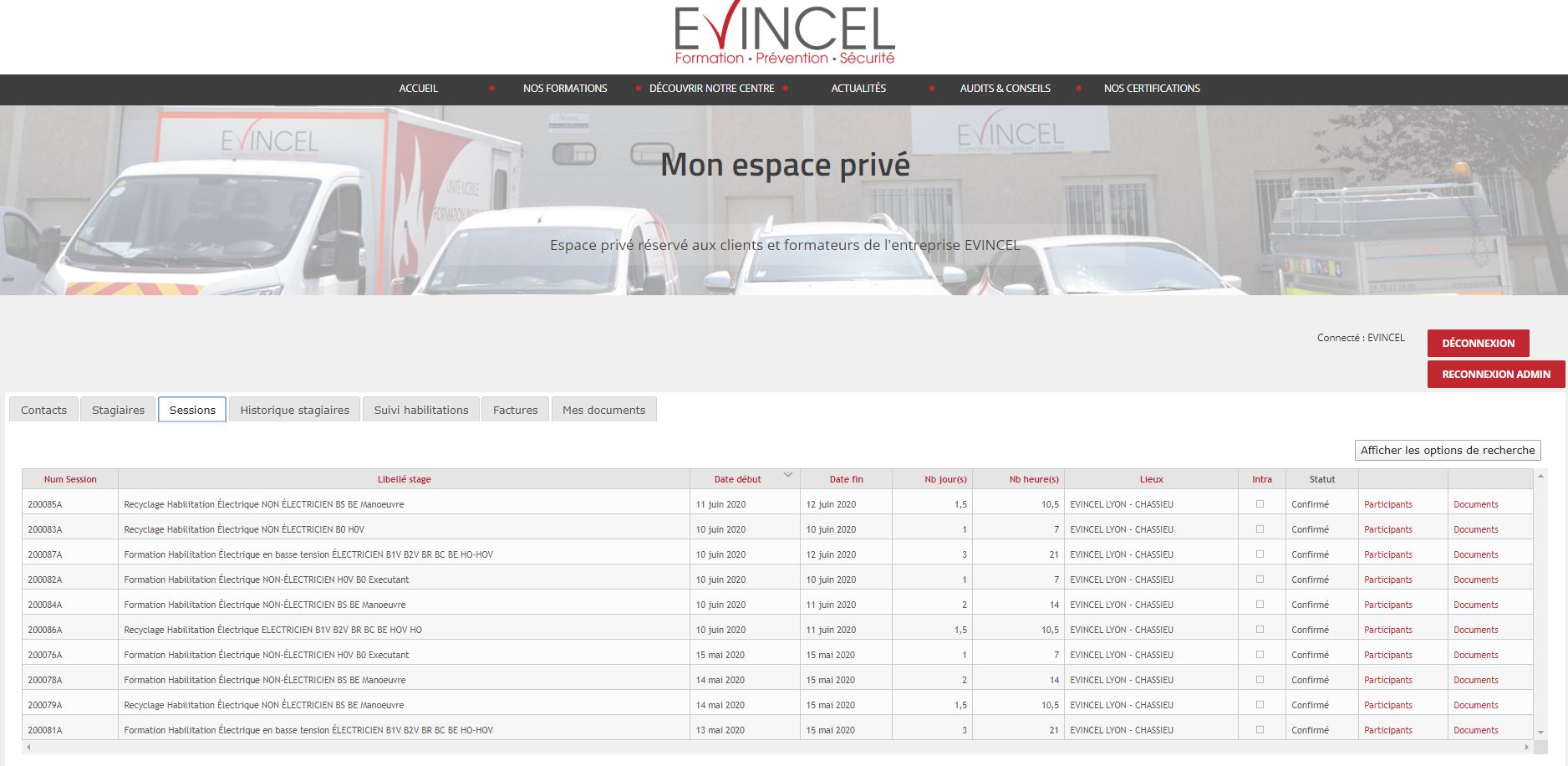
Task: Open Participants for session 200082A
Action: click(1388, 580)
